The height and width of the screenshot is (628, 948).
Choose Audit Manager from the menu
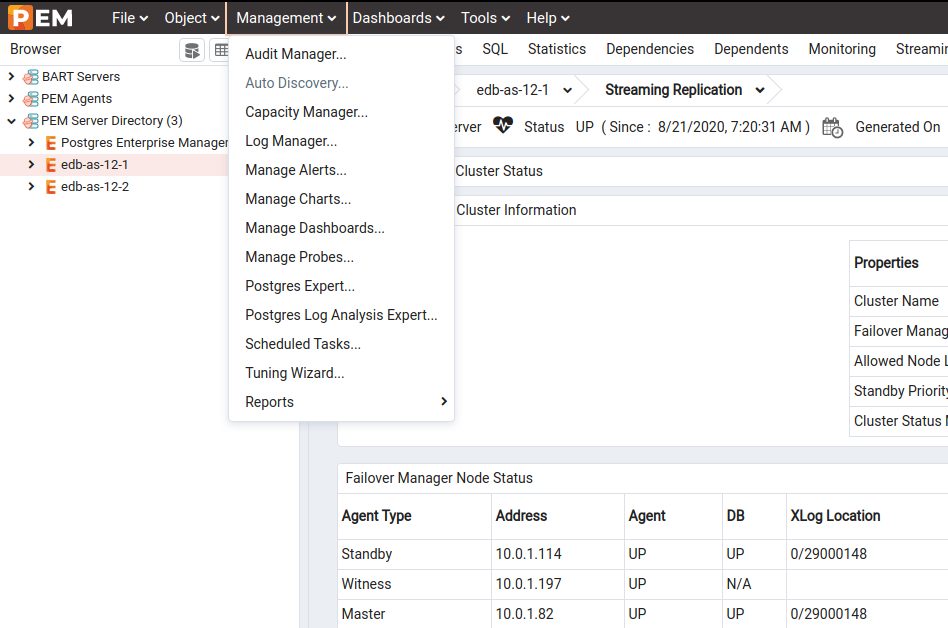tap(342, 54)
